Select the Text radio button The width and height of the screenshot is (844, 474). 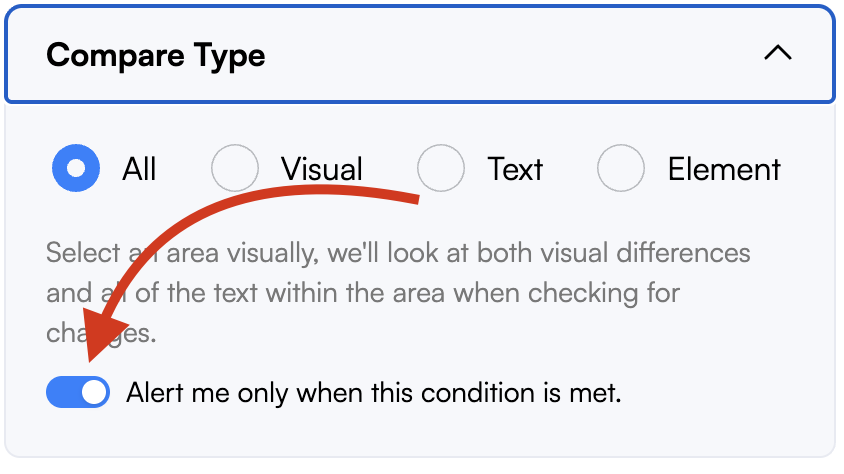(441, 169)
